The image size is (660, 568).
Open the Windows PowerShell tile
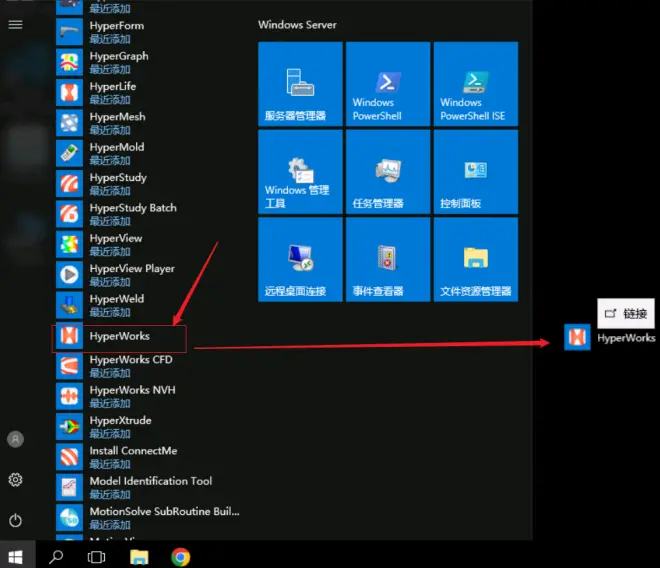click(x=388, y=84)
